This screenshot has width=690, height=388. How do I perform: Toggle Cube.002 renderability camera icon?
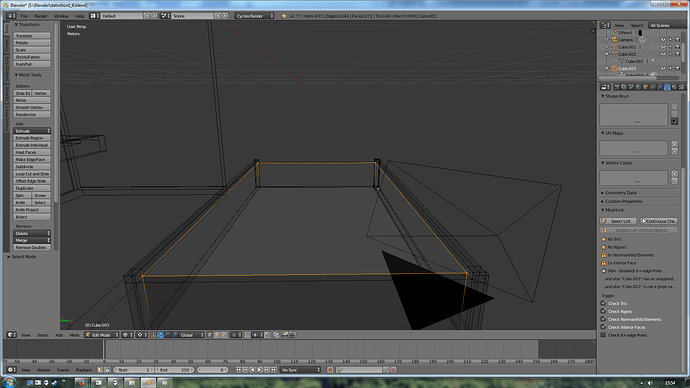(677, 54)
